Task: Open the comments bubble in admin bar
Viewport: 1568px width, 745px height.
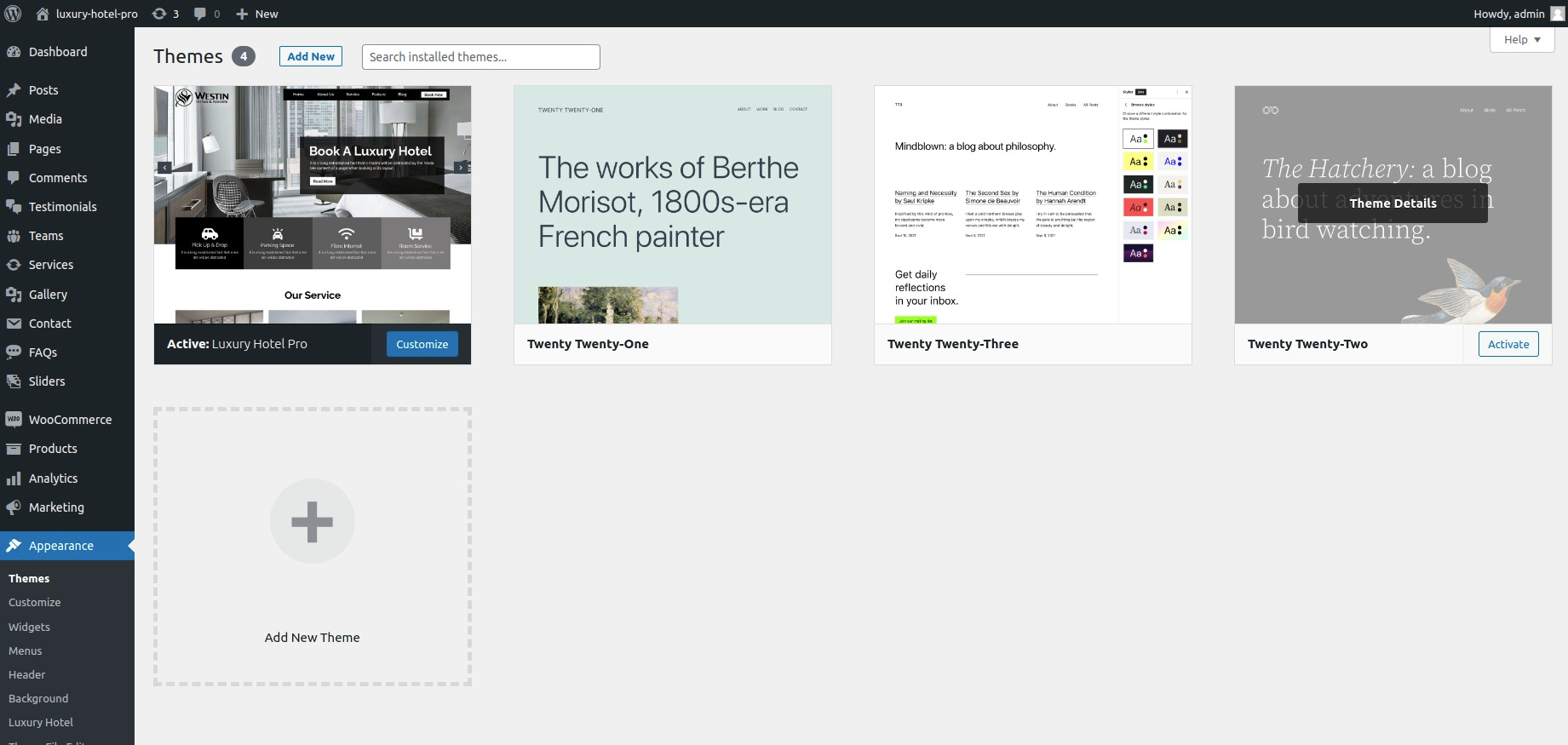Action: pos(200,14)
